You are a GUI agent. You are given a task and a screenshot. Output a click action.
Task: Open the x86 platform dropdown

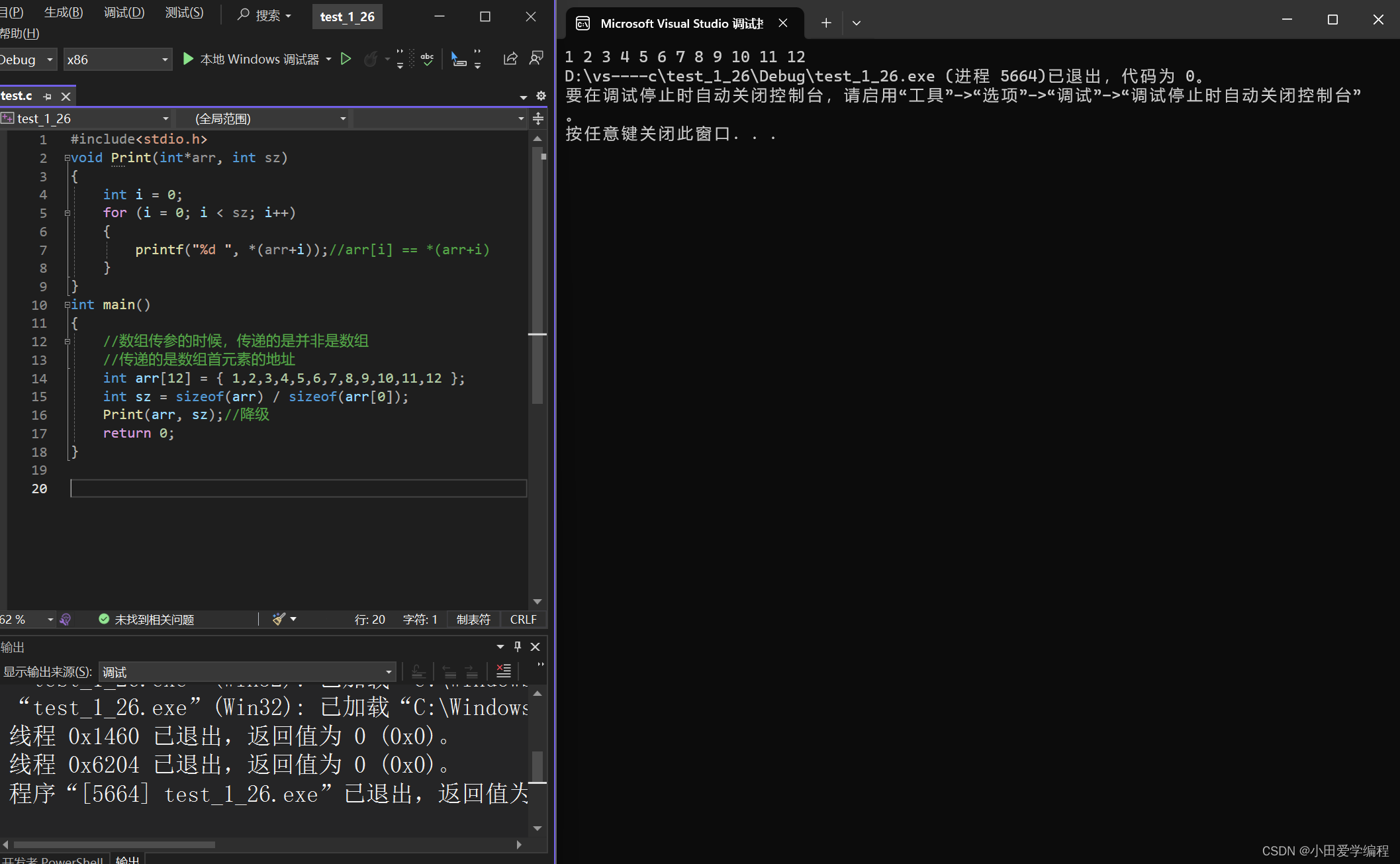point(117,60)
